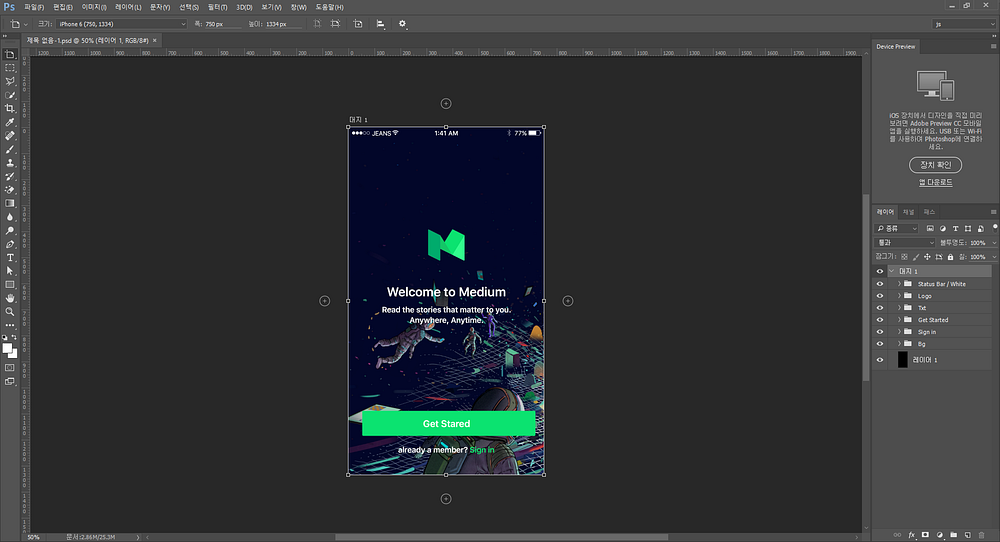This screenshot has width=1000, height=542.
Task: Select the Artboard tool in the toolbox
Action: tap(10, 55)
